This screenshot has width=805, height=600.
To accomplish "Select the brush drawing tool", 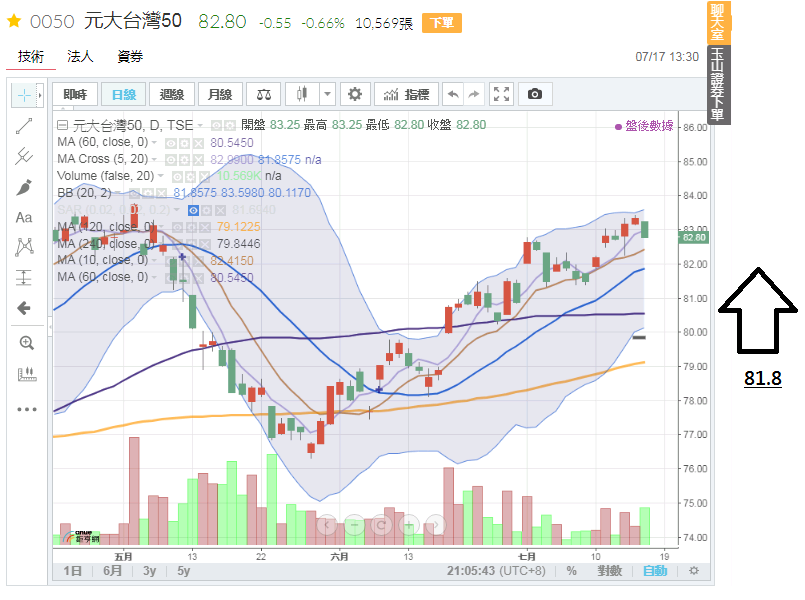I will [x=24, y=187].
